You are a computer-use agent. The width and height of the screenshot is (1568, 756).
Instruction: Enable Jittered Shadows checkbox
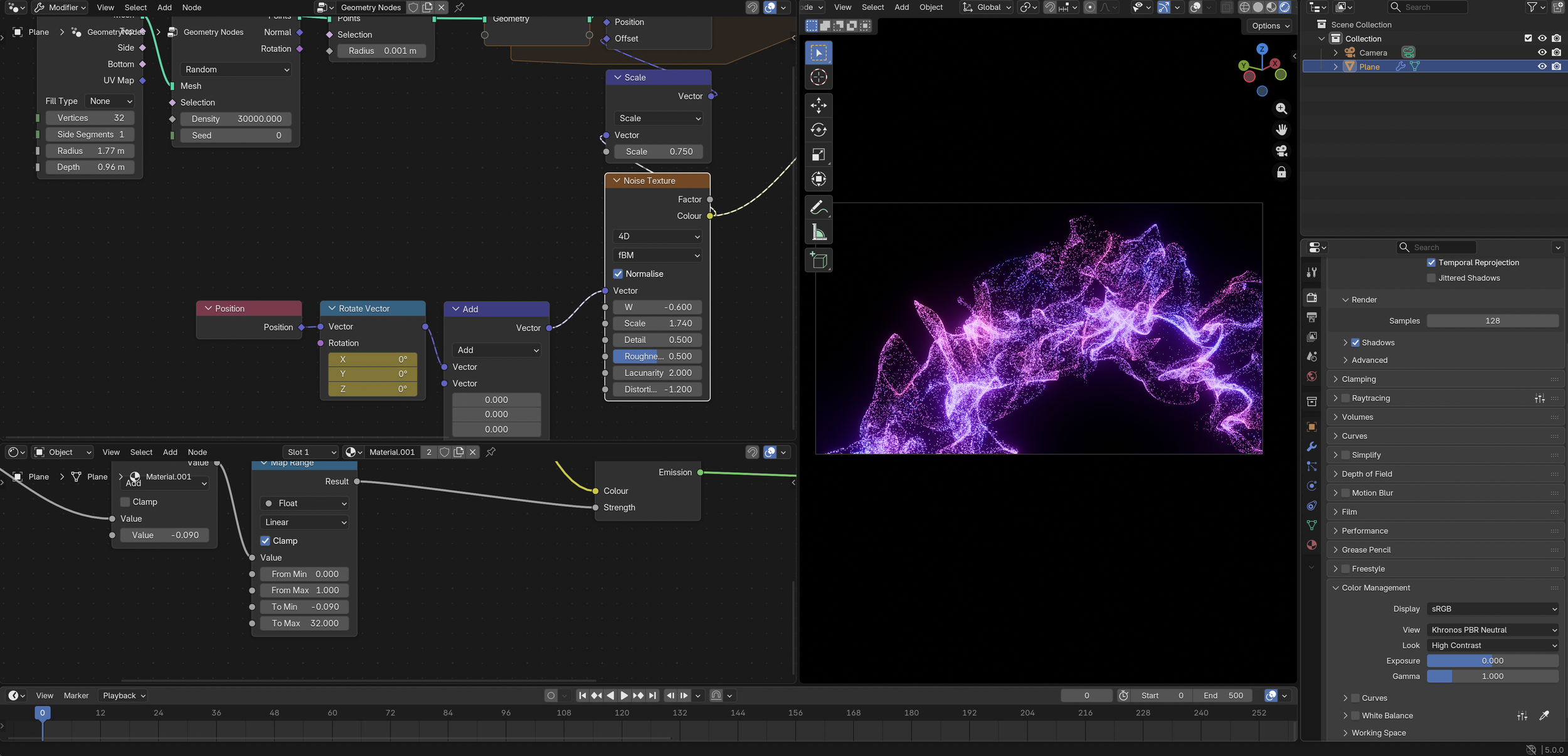1431,278
